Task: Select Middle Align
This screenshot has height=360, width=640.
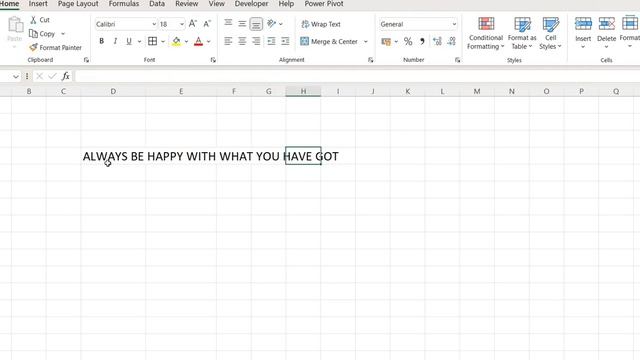Action: coord(242,24)
